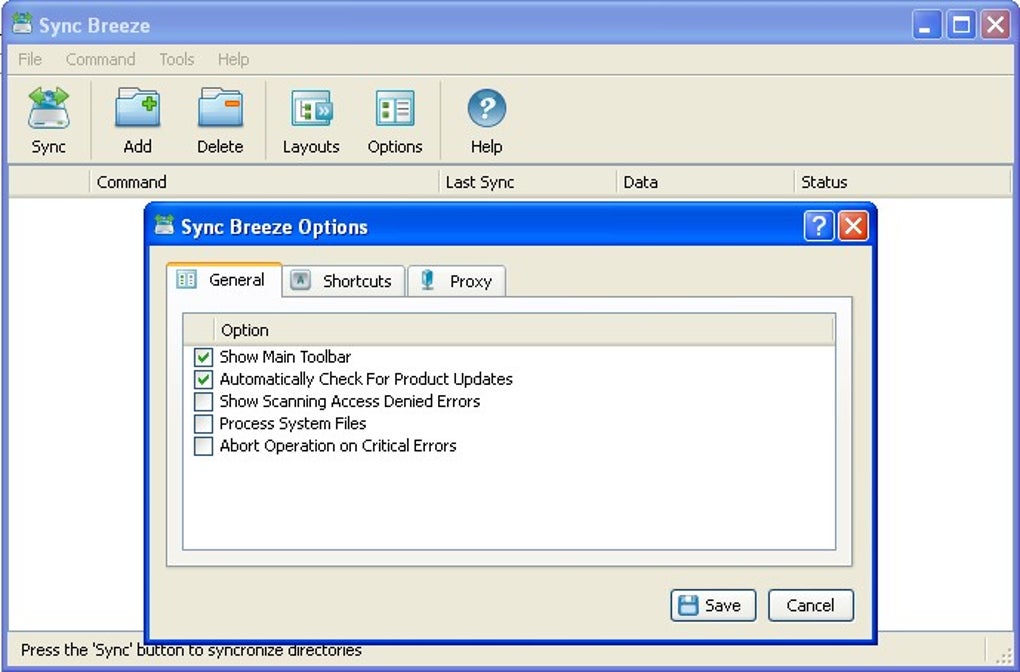Viewport: 1020px width, 672px height.
Task: Uncheck Show Main Toolbar
Action: pyautogui.click(x=203, y=357)
